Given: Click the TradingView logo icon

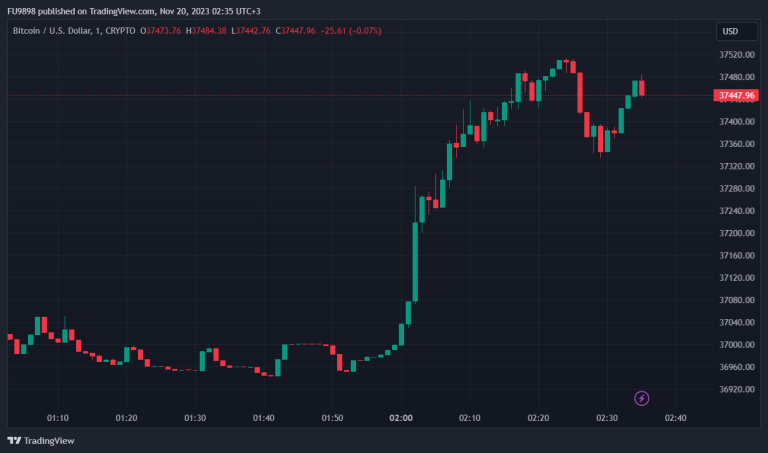Looking at the screenshot, I should [x=14, y=440].
